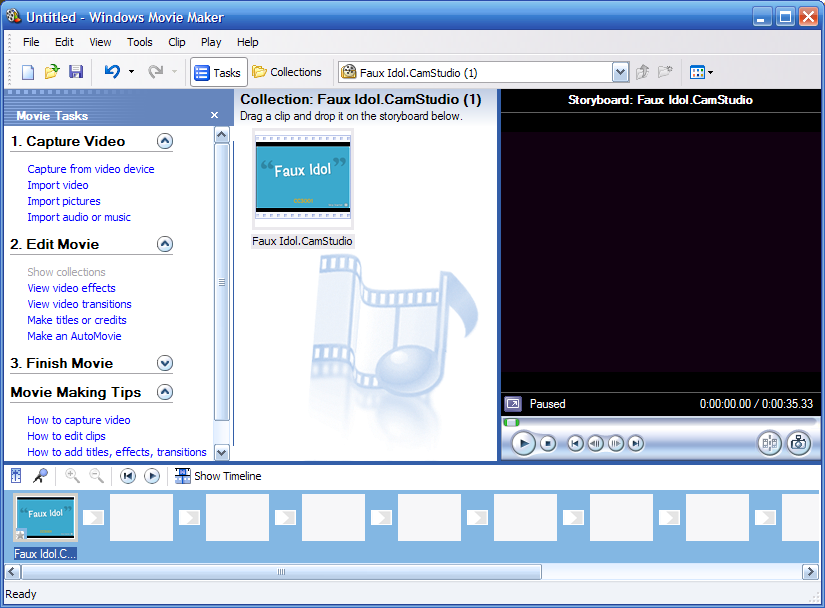Switch to Show Timeline view
825x608 pixels.
218,476
